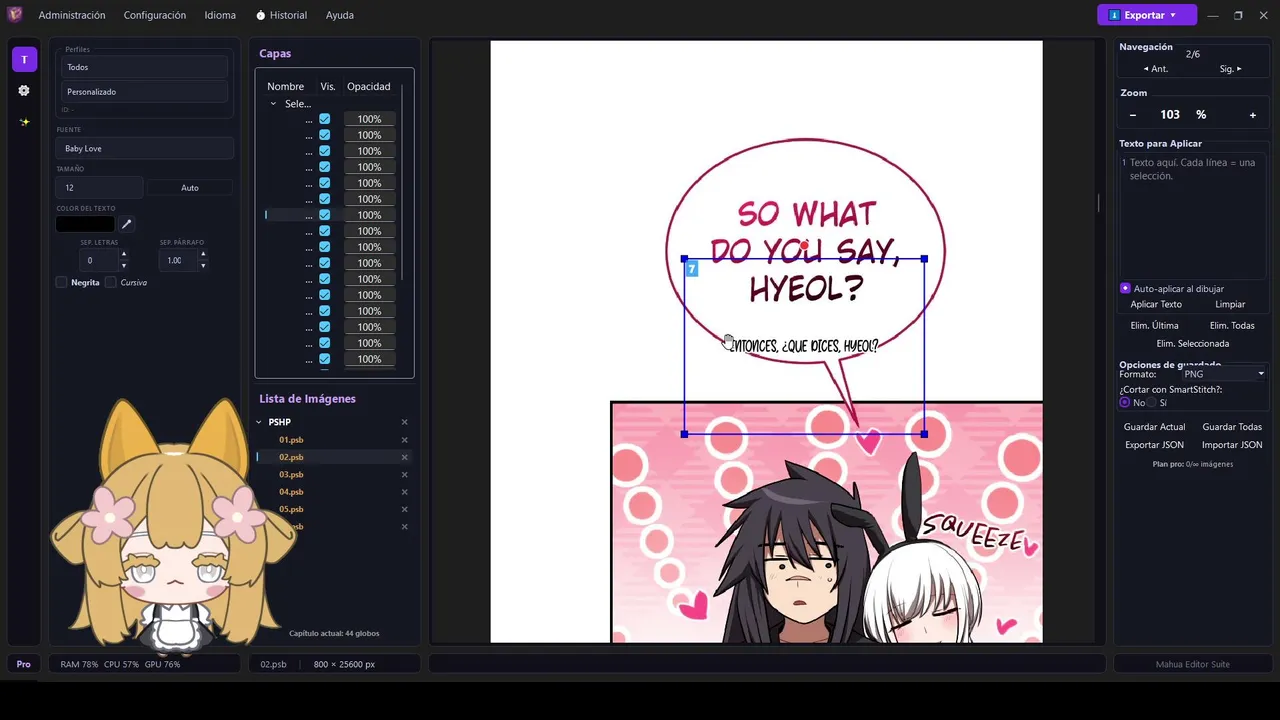Image resolution: width=1280 pixels, height=720 pixels.
Task: Click the zoom percentage value 103
Action: tap(1170, 115)
